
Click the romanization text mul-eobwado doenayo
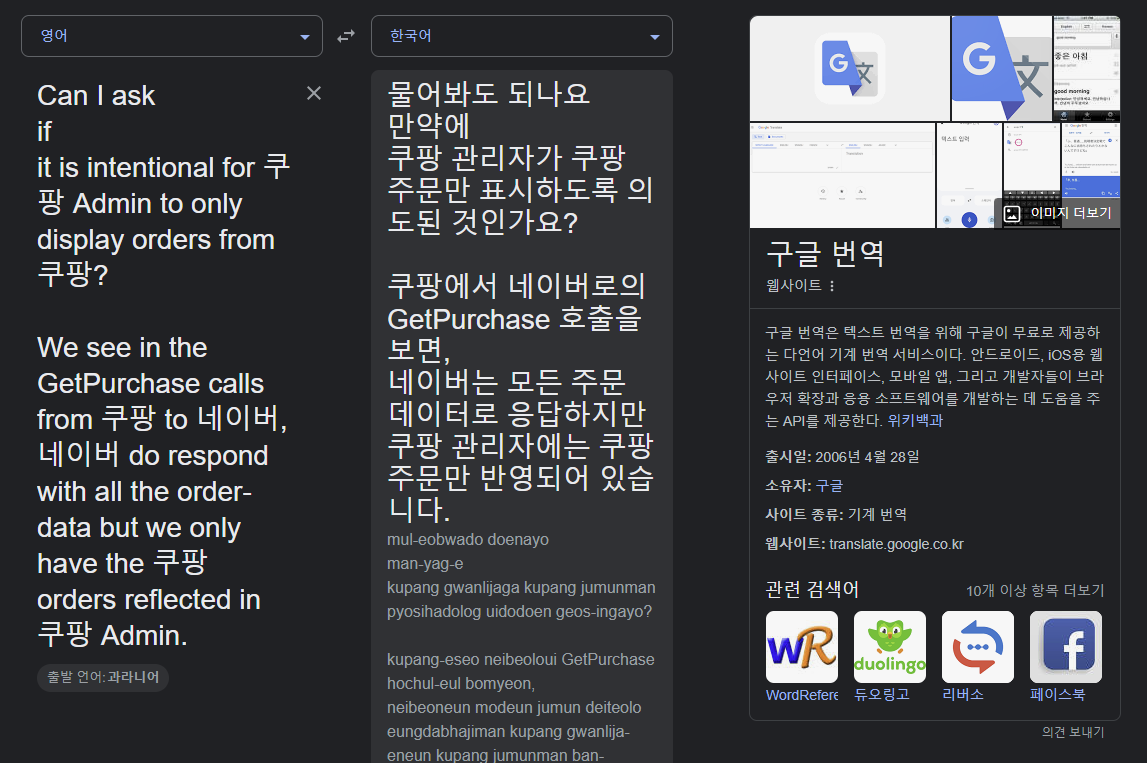[x=467, y=540]
